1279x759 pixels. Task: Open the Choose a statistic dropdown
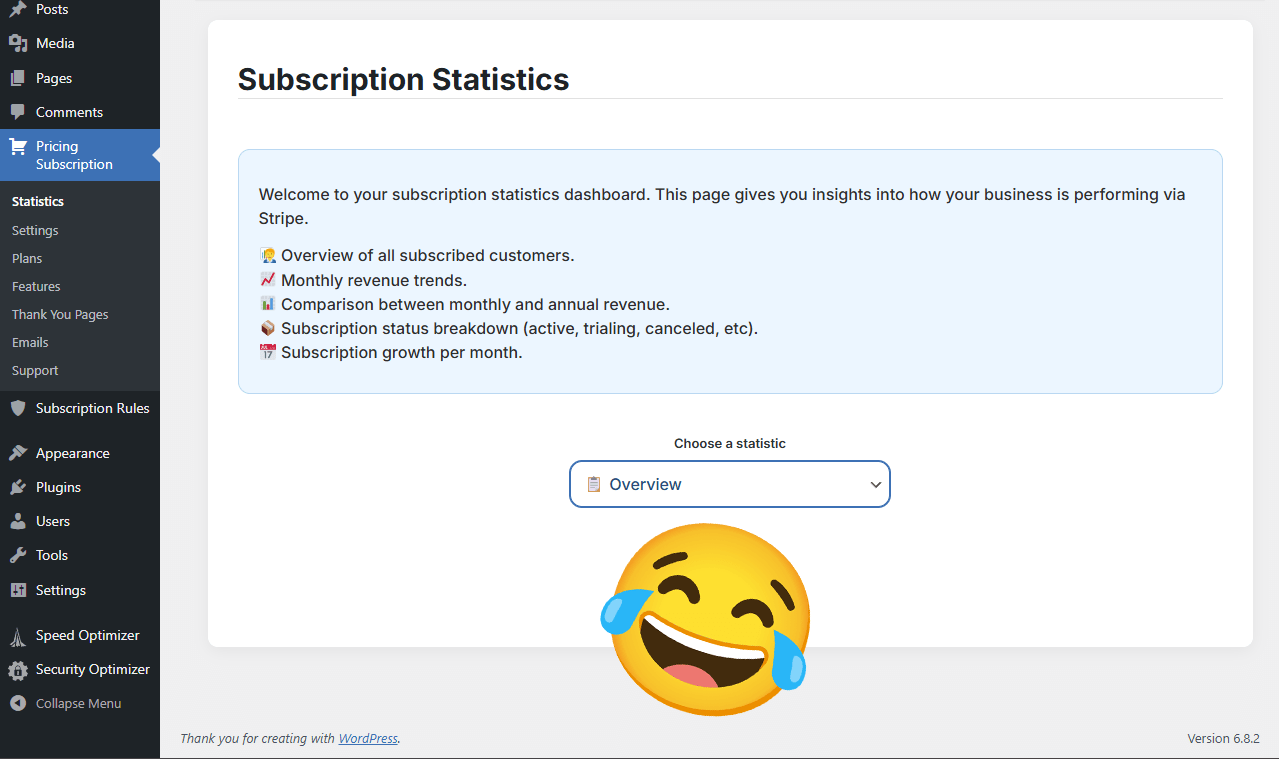(729, 484)
